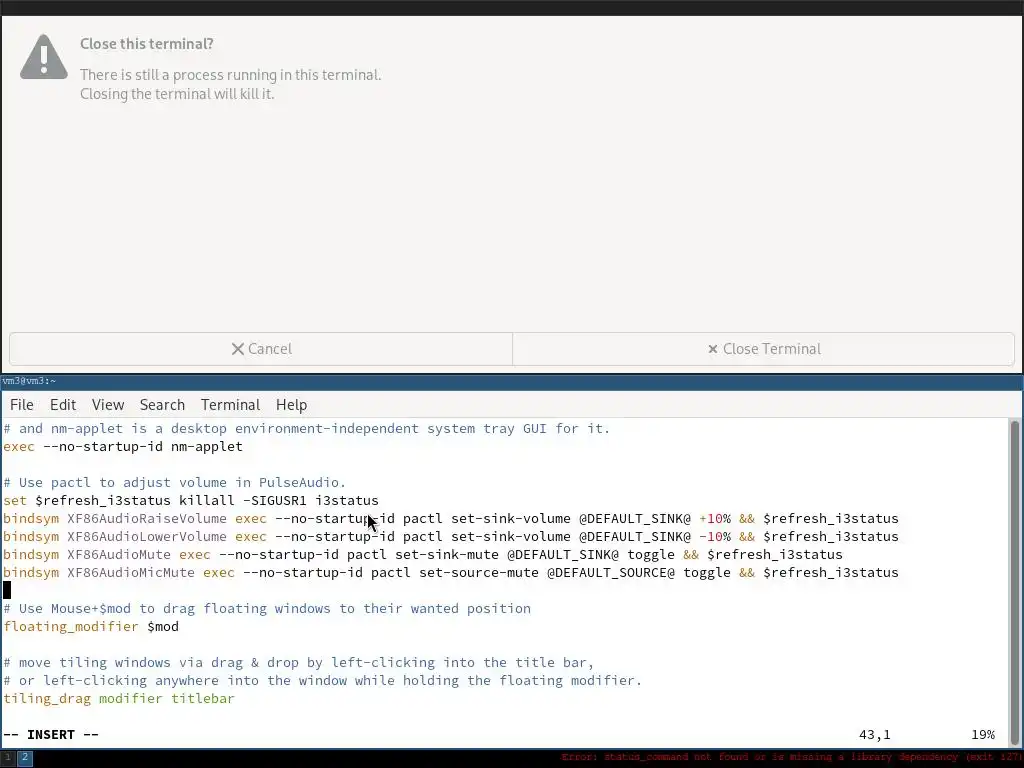
Task: Click the '-10%' value in LowerVolume line
Action: 715,536
